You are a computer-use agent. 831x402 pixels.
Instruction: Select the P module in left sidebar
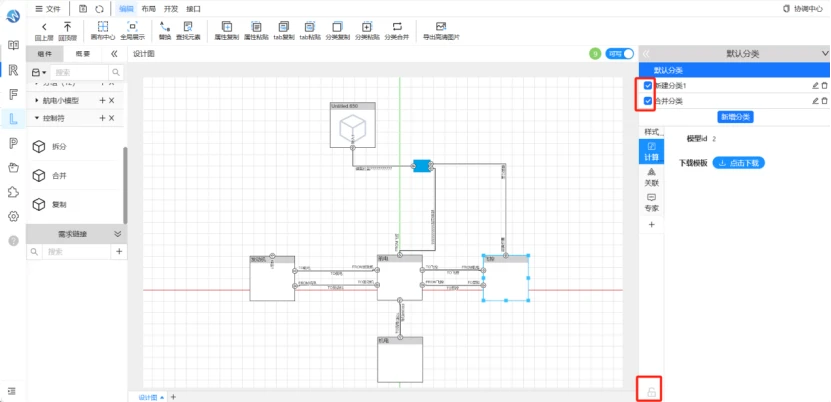coord(14,143)
